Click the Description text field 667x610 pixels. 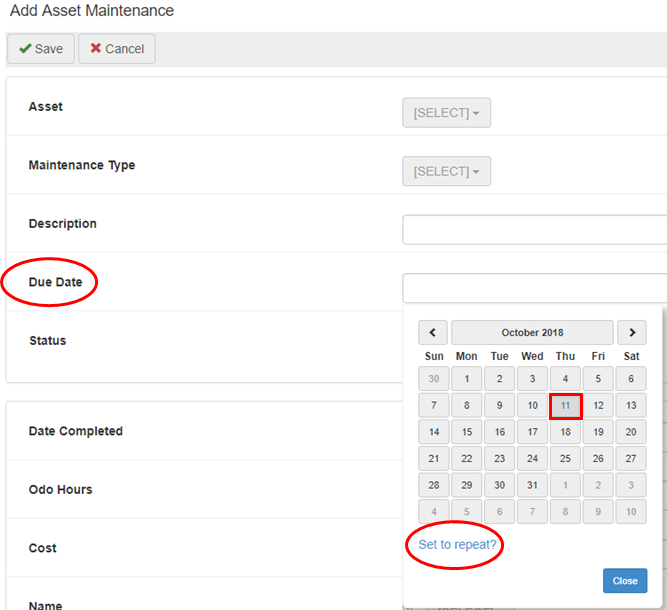534,230
